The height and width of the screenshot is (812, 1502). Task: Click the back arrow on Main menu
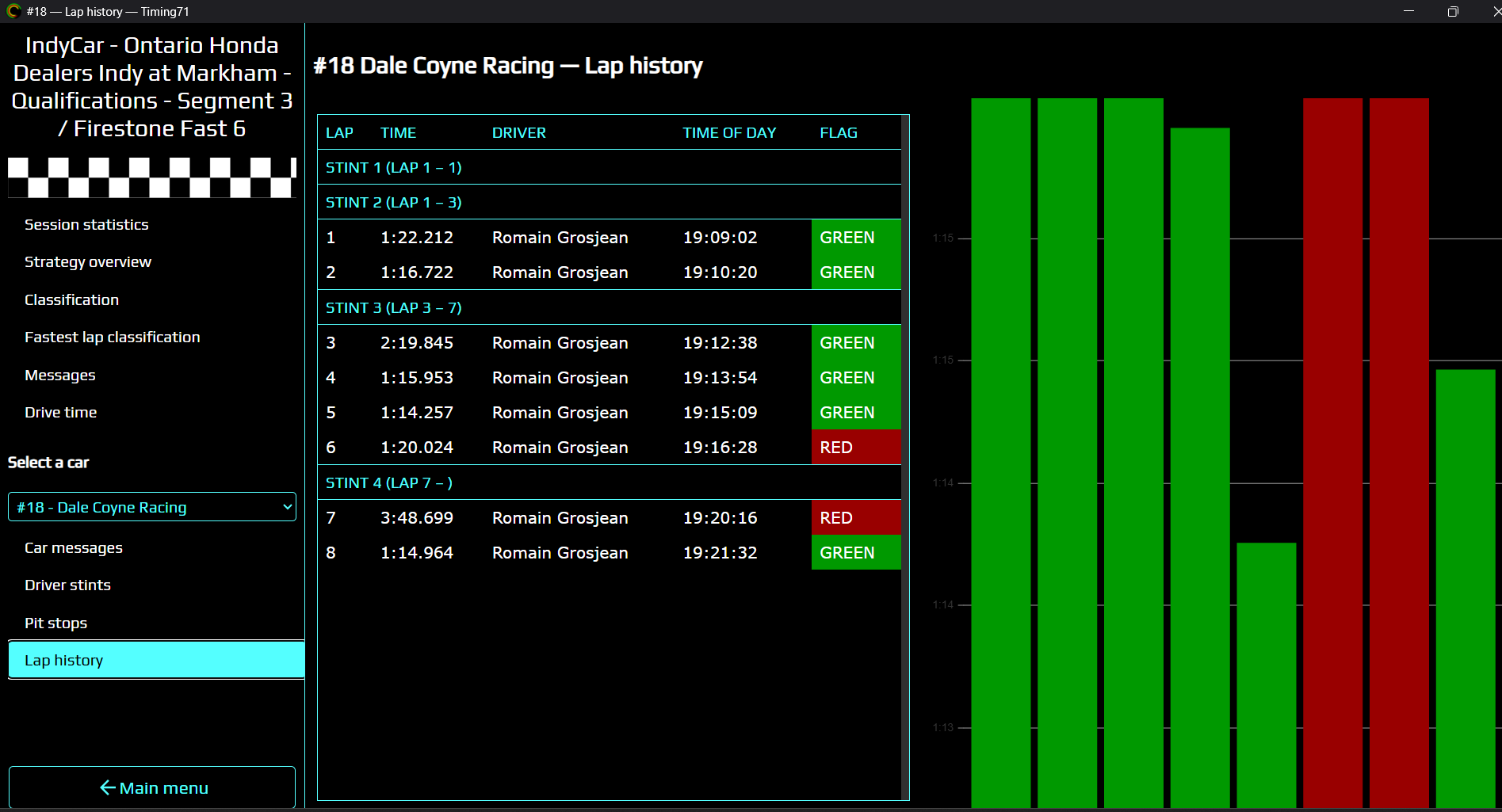point(108,787)
